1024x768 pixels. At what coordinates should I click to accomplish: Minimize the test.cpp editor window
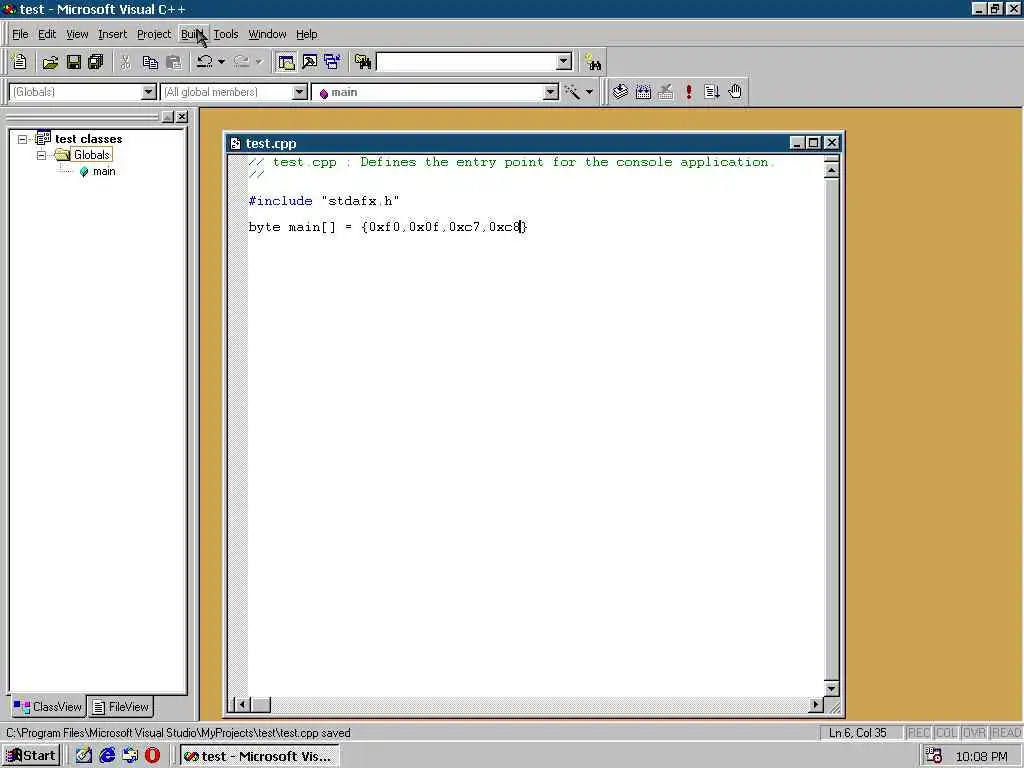pyautogui.click(x=797, y=142)
